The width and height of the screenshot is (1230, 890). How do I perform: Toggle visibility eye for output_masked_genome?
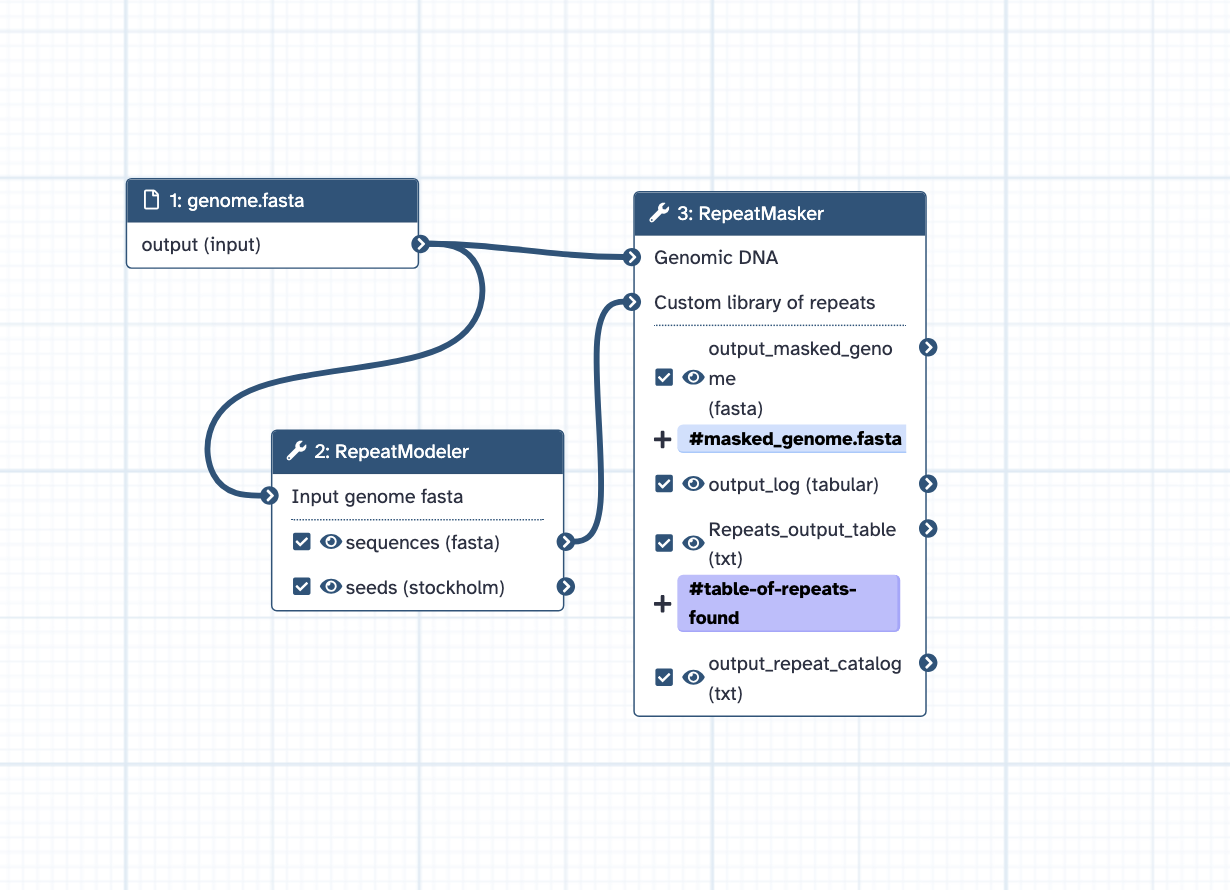(x=693, y=378)
